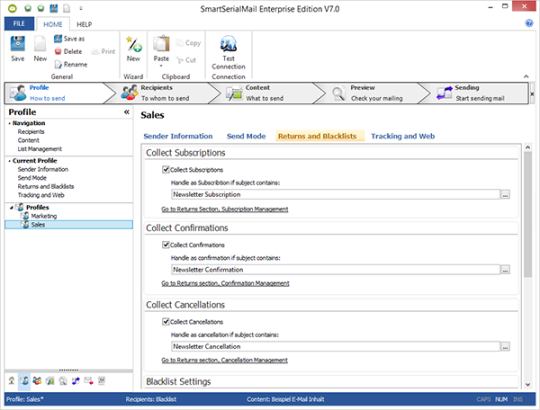Follow link to Subscription Management
The width and height of the screenshot is (540, 410).
(225, 209)
